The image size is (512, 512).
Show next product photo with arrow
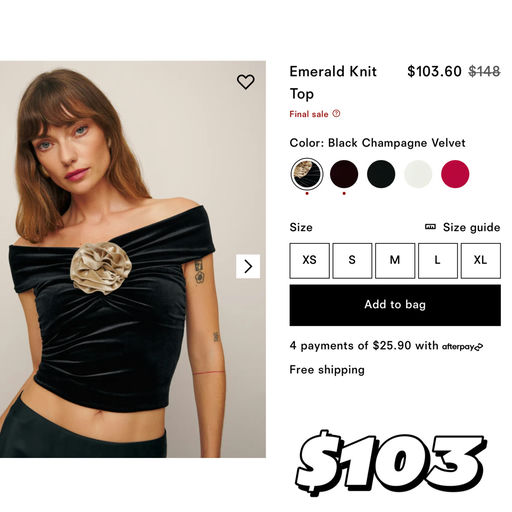pos(248,266)
